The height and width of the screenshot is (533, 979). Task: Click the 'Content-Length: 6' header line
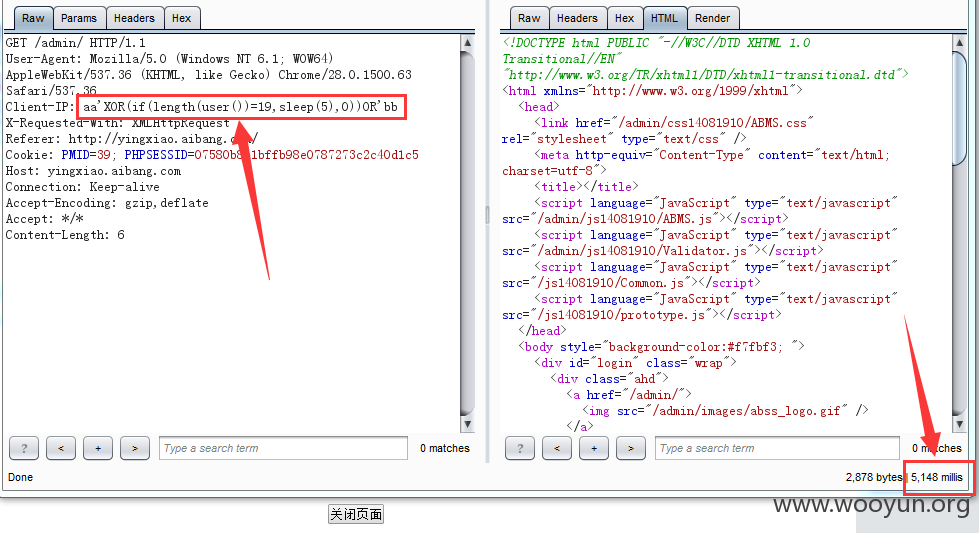65,235
